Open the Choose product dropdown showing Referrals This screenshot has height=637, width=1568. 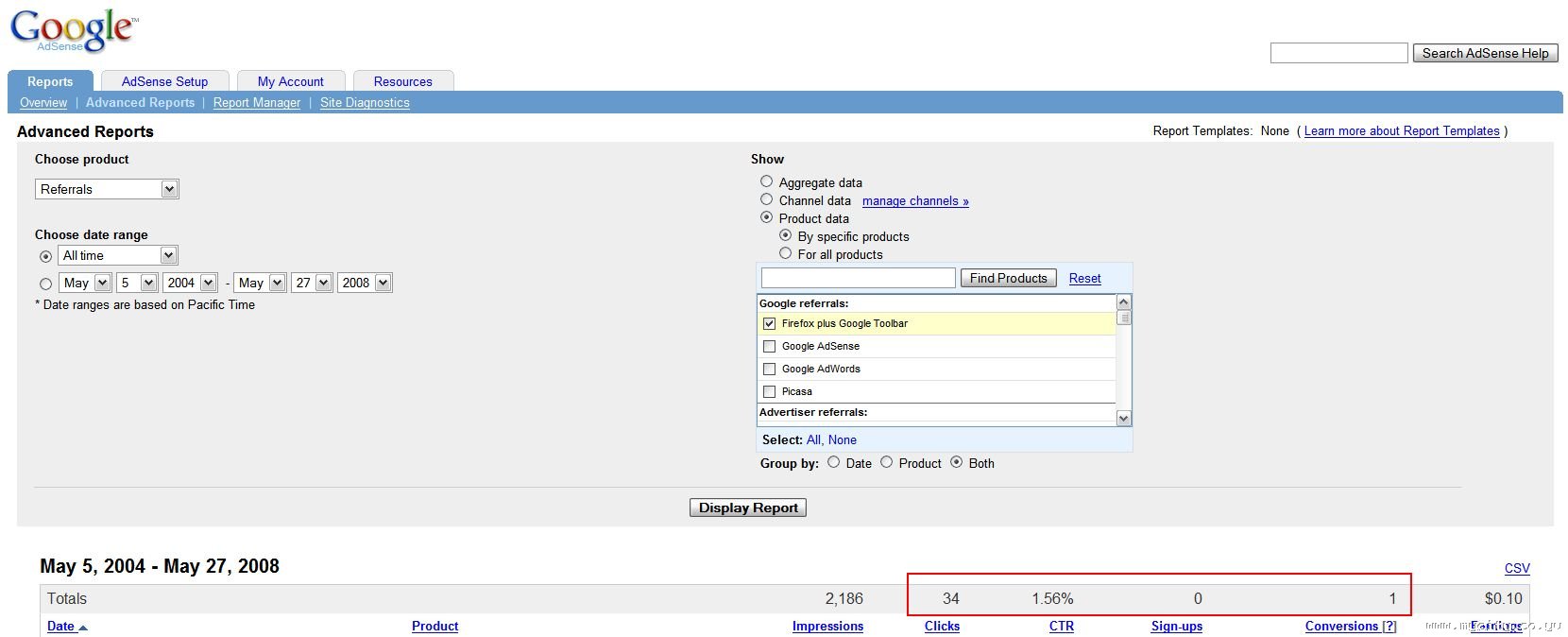(107, 189)
